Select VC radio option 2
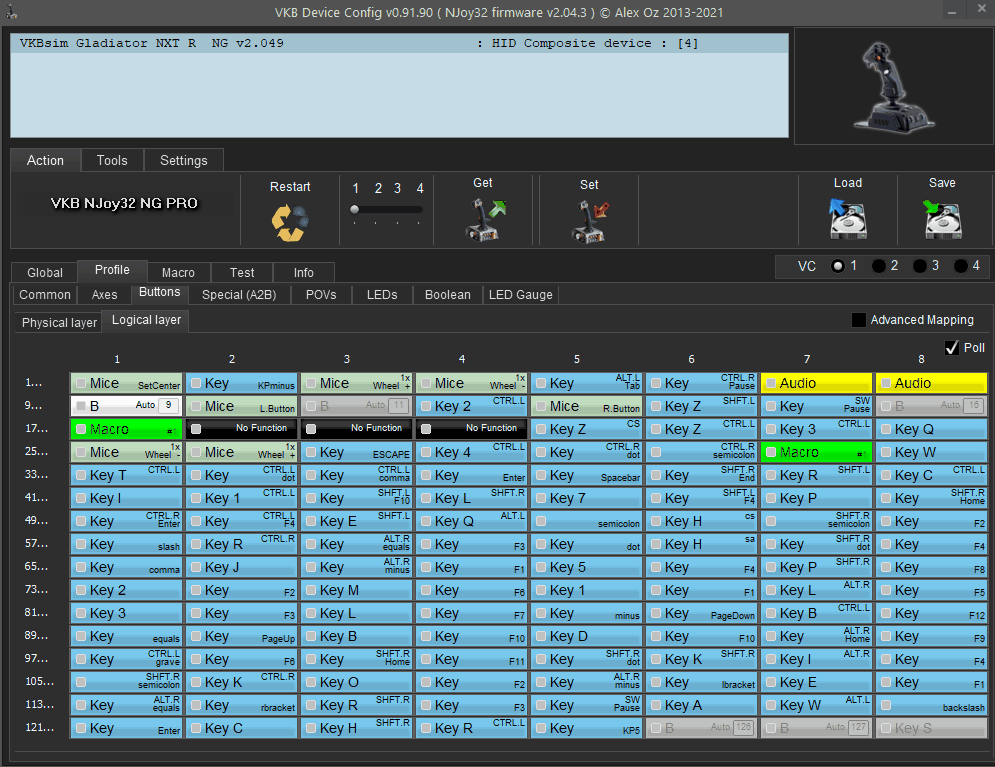This screenshot has height=767, width=995. click(x=878, y=266)
